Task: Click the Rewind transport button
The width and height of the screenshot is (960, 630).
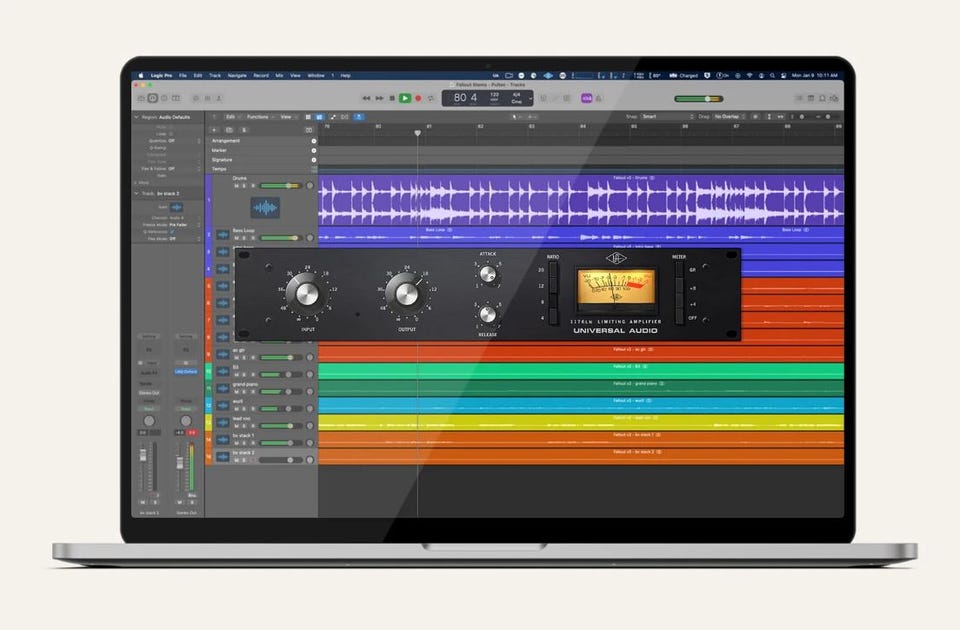Action: (x=366, y=98)
